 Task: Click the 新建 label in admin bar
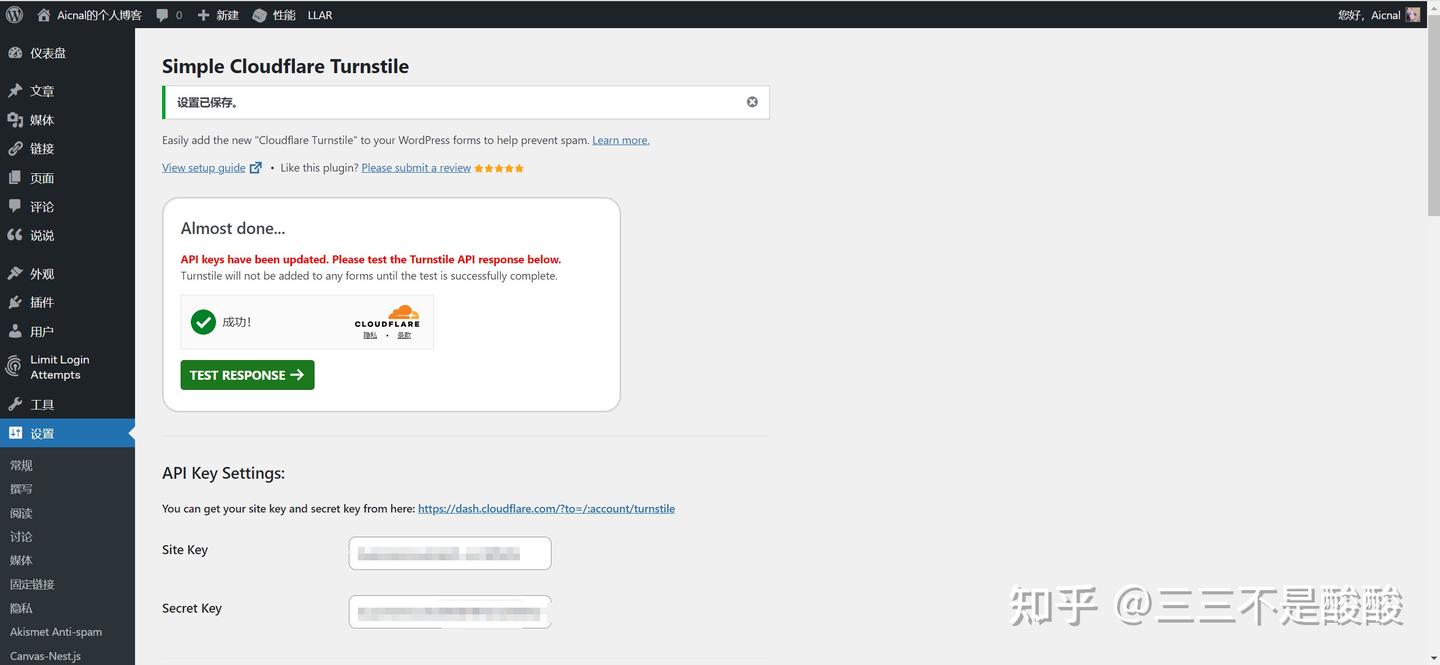pyautogui.click(x=227, y=15)
